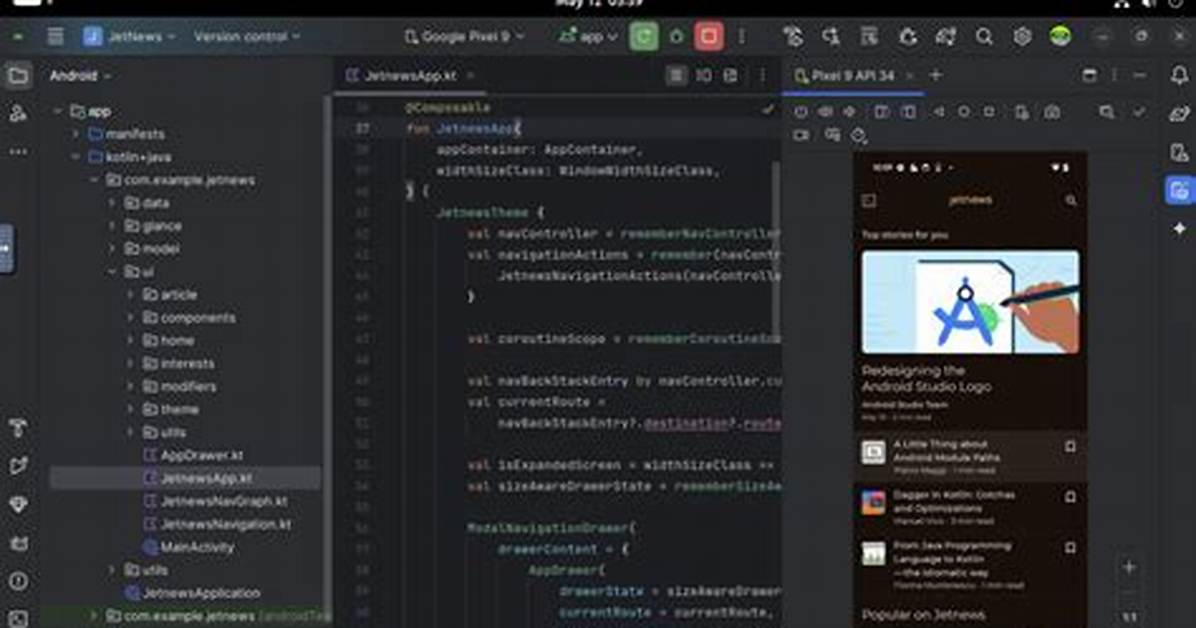Switch editor to Design view
The image size is (1196, 628).
pos(730,75)
